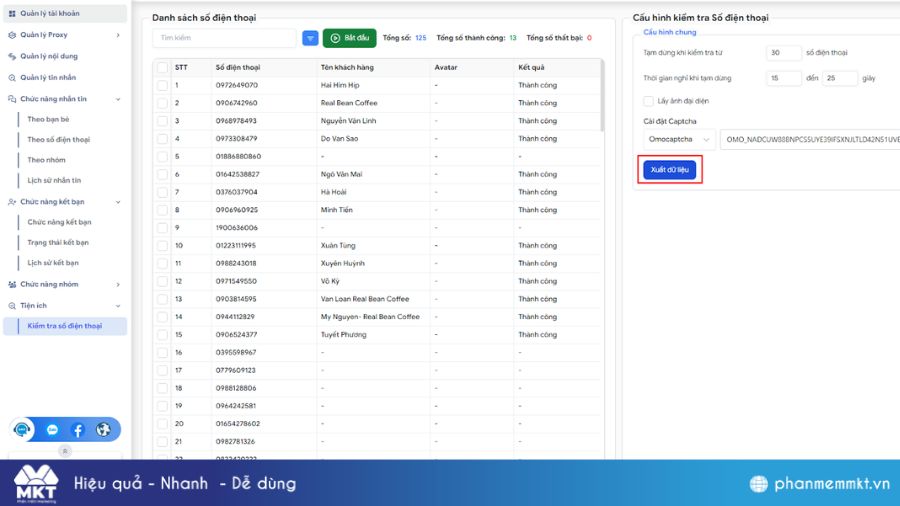Click the Xuất dữ liệu button
Viewport: 900px width, 506px height.
click(x=669, y=170)
